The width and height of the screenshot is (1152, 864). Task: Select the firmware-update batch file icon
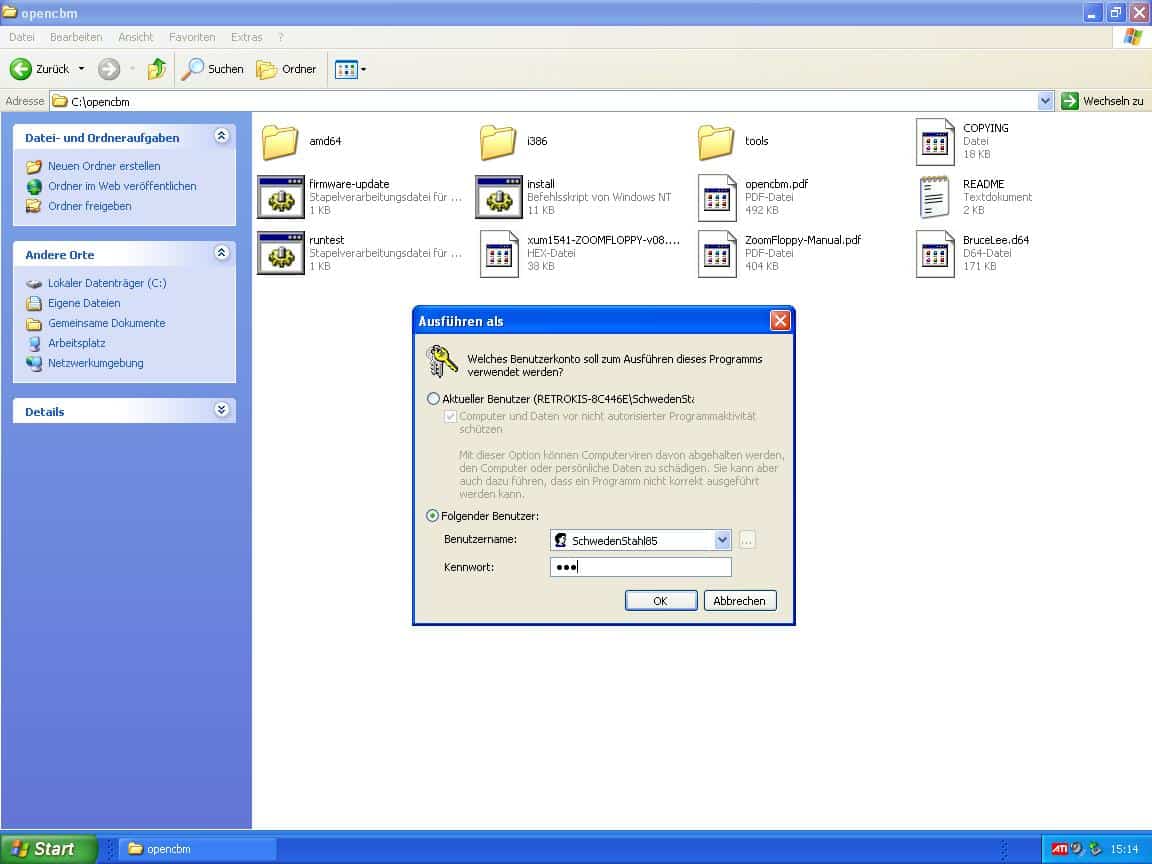[280, 197]
